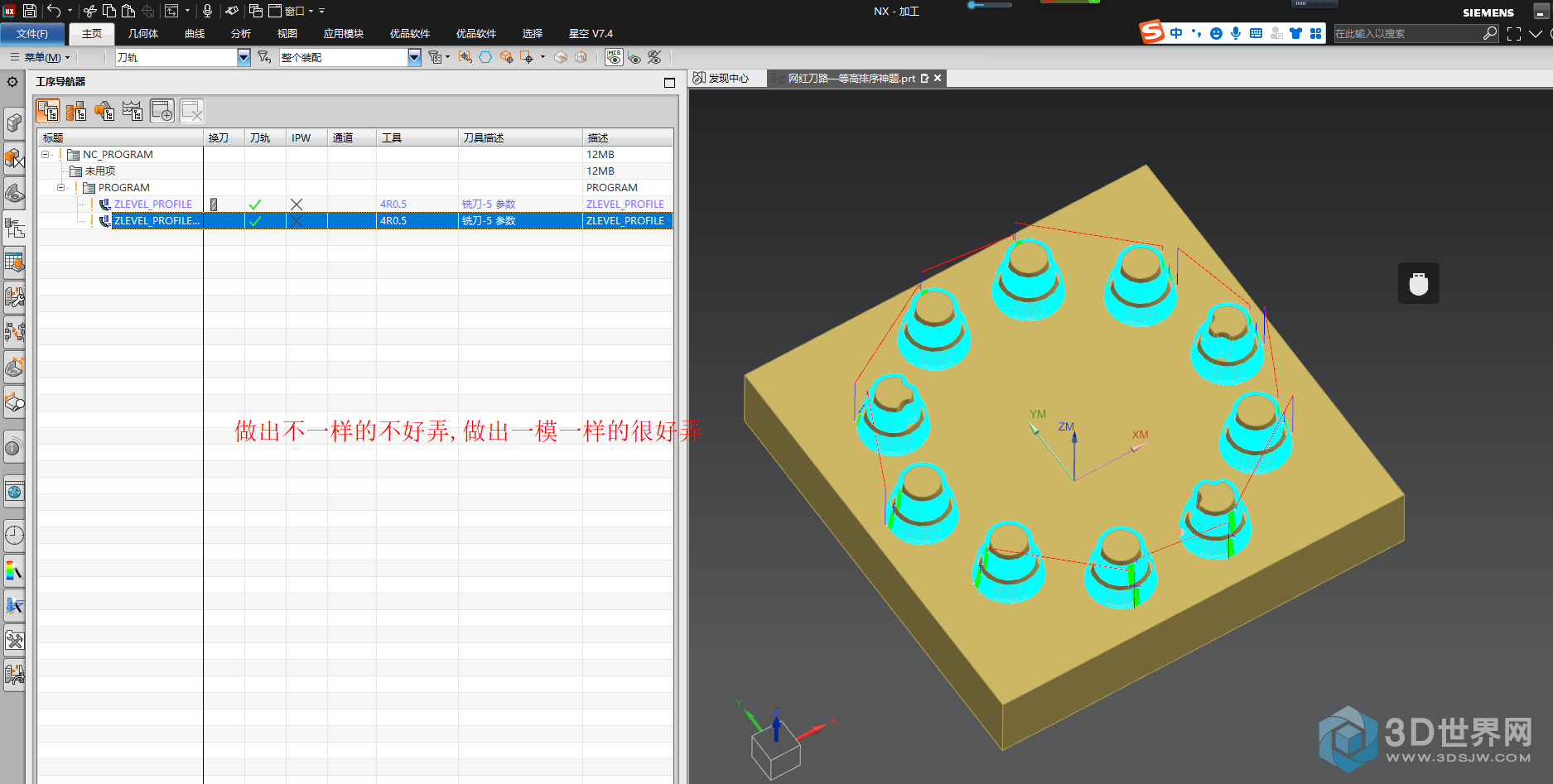Open the 窗口 window menu
This screenshot has height=784, width=1553.
point(290,11)
